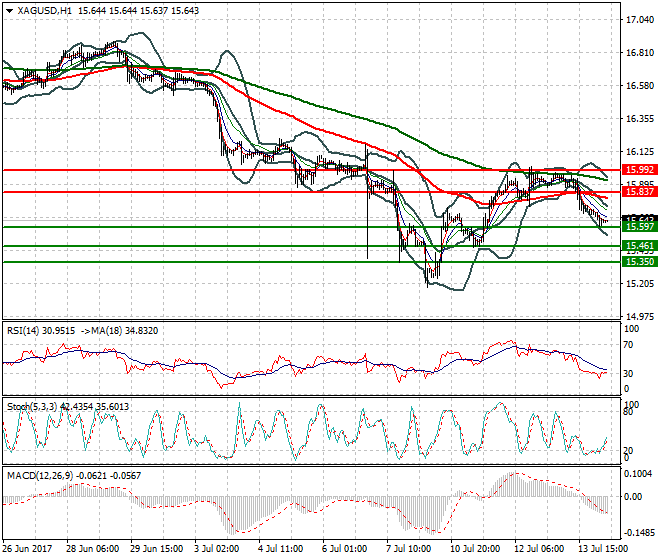Click the 7 Jul 10:00 time label
660x560 pixels.
[x=406, y=549]
